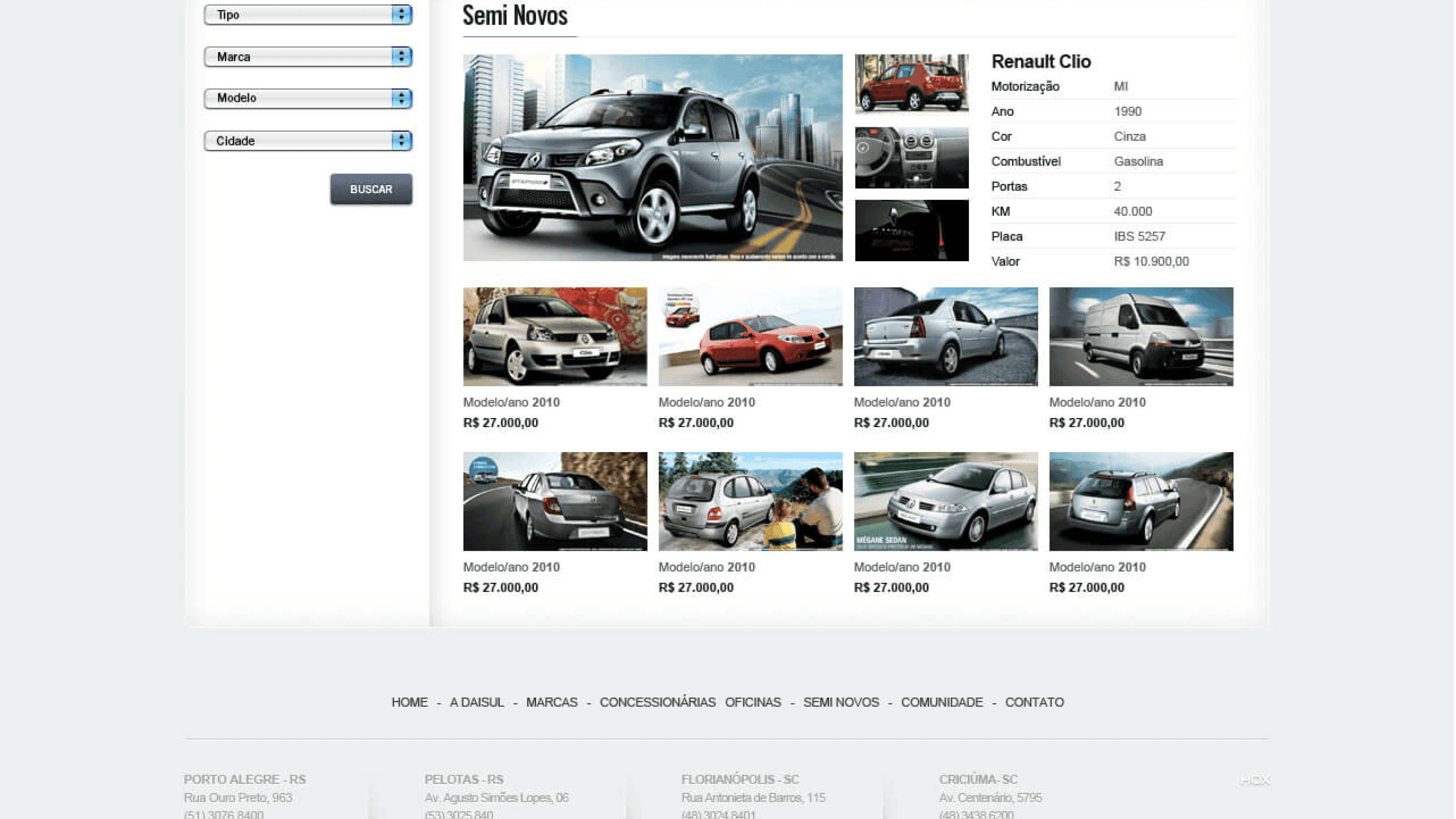Select the dashboard interior thumbnail

click(912, 158)
